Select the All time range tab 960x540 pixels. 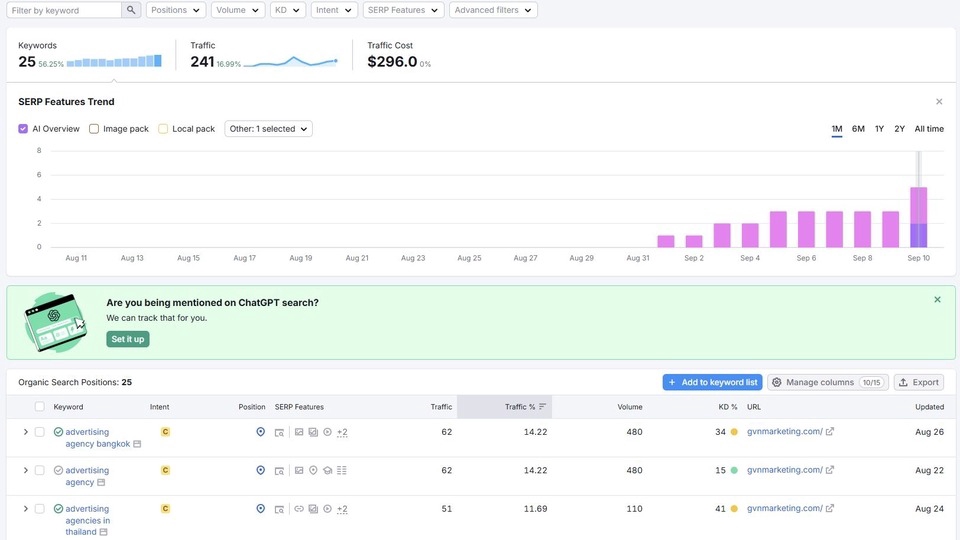click(x=928, y=129)
